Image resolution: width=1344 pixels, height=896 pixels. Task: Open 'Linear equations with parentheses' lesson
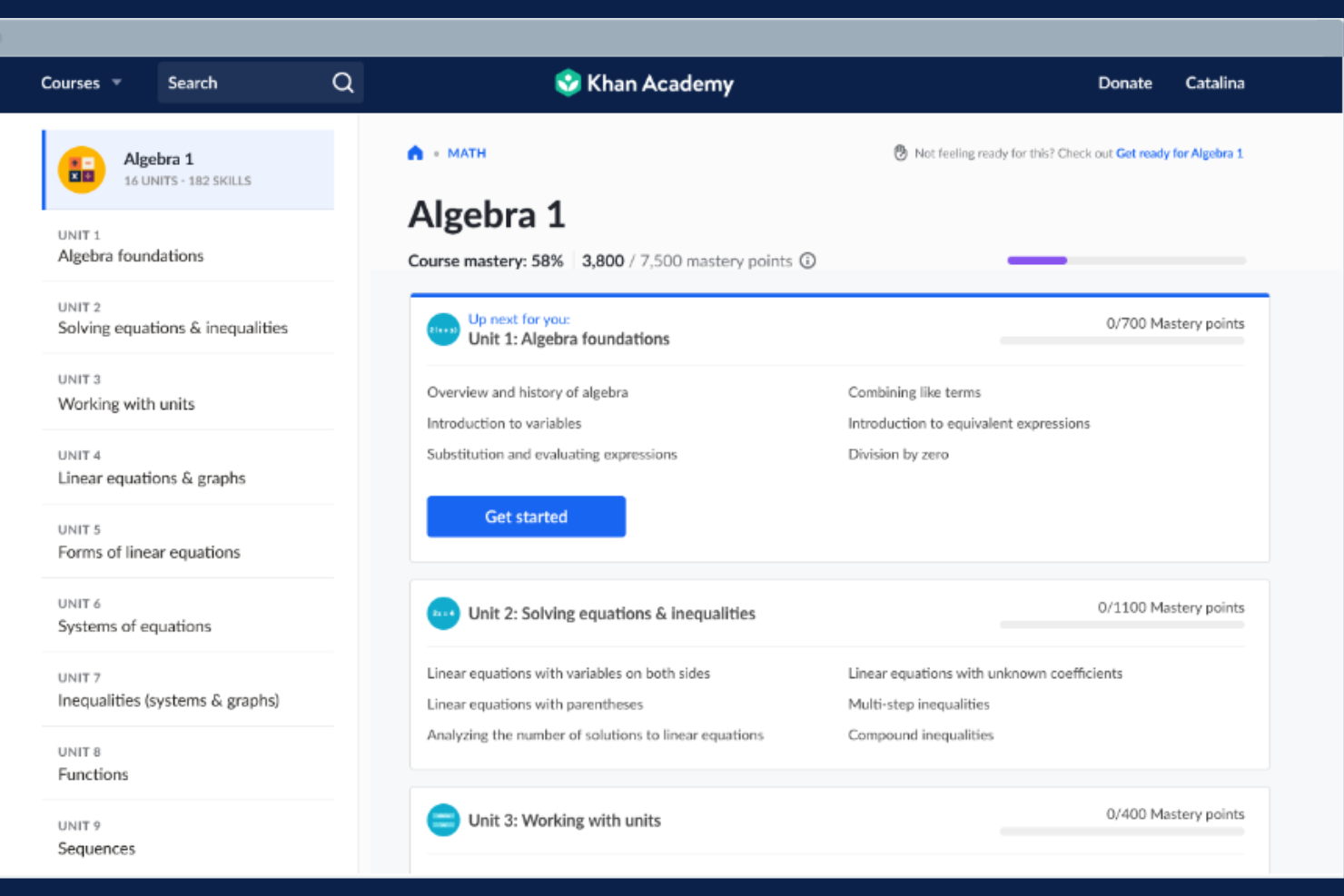[x=535, y=704]
